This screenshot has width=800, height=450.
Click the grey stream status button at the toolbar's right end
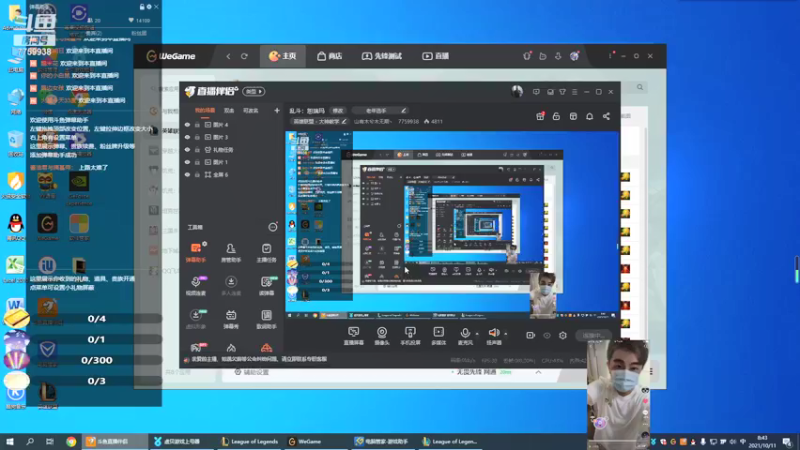593,335
